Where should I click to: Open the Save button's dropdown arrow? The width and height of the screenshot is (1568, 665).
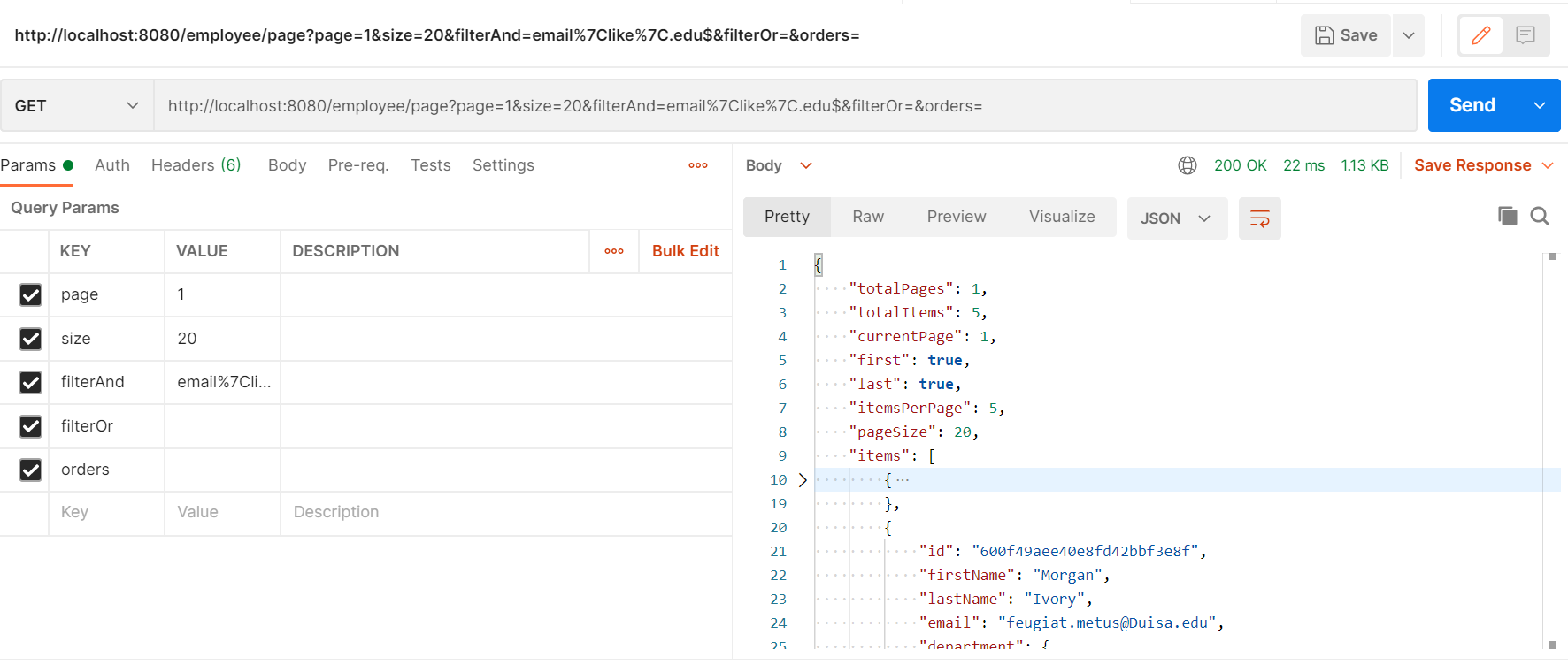(x=1408, y=35)
